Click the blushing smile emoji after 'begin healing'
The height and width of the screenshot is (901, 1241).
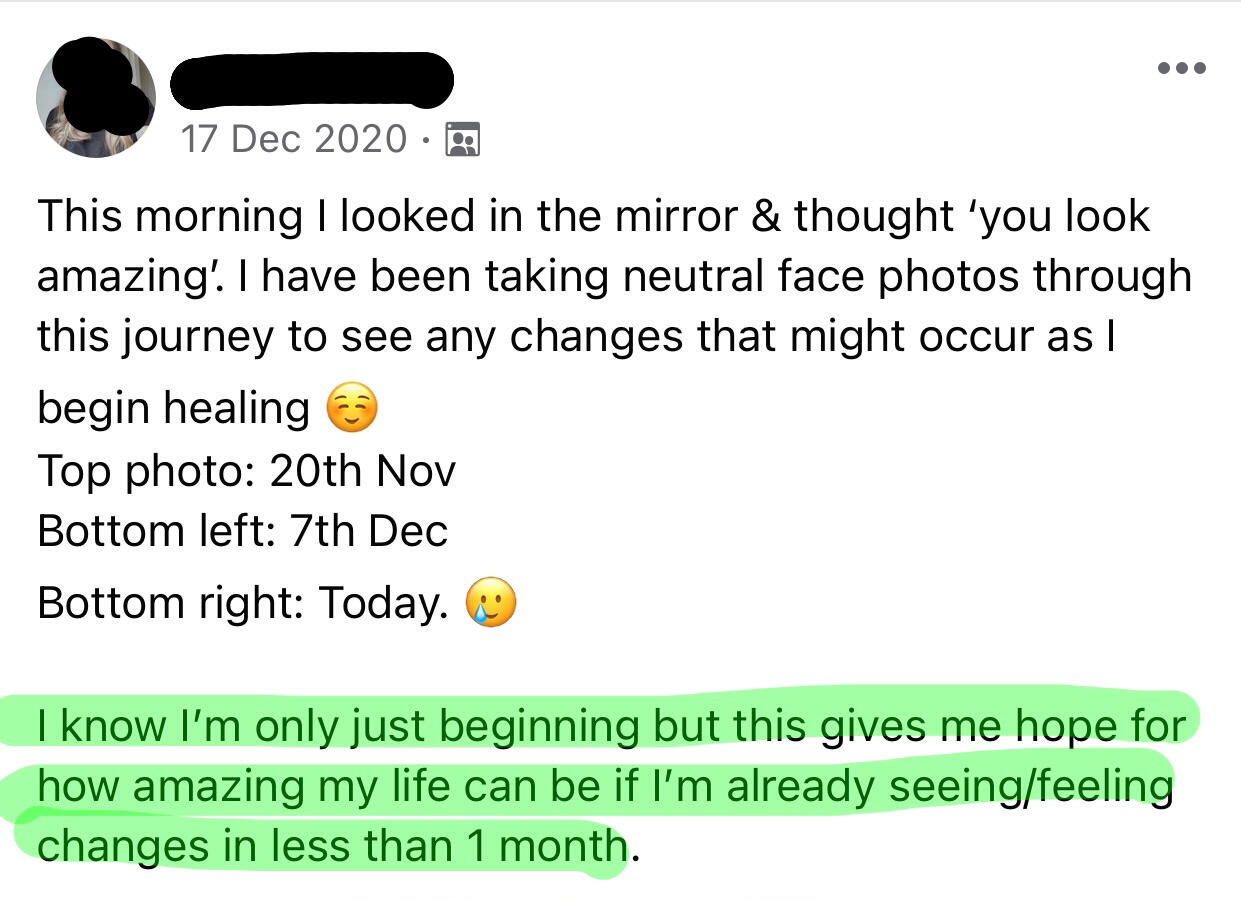[x=352, y=409]
